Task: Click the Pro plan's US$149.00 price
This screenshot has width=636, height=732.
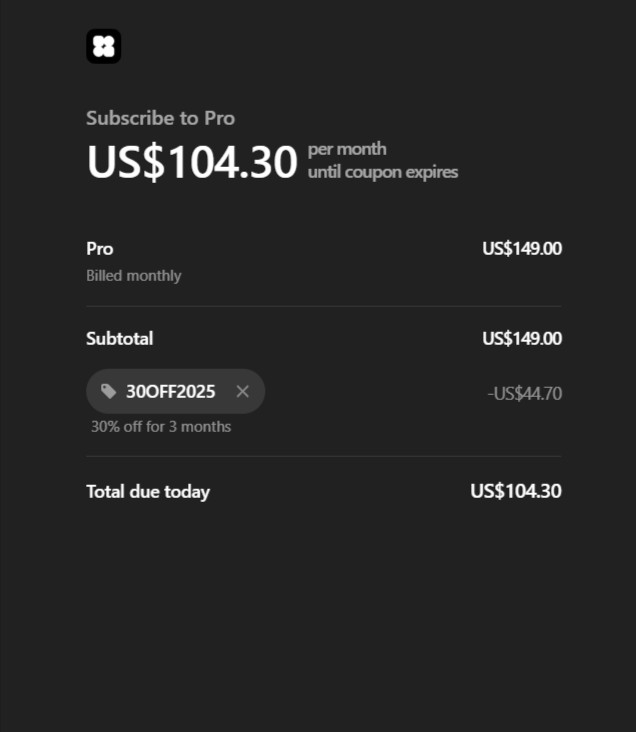Action: click(521, 249)
